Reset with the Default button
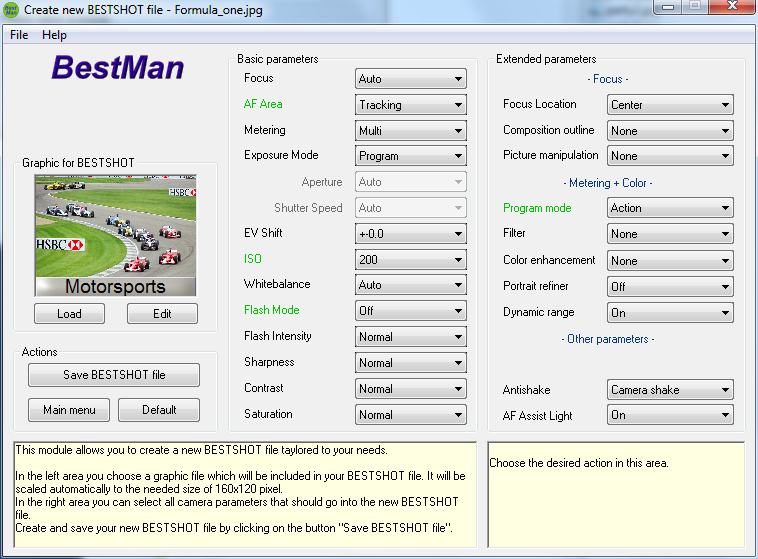The width and height of the screenshot is (758, 559). tap(158, 410)
